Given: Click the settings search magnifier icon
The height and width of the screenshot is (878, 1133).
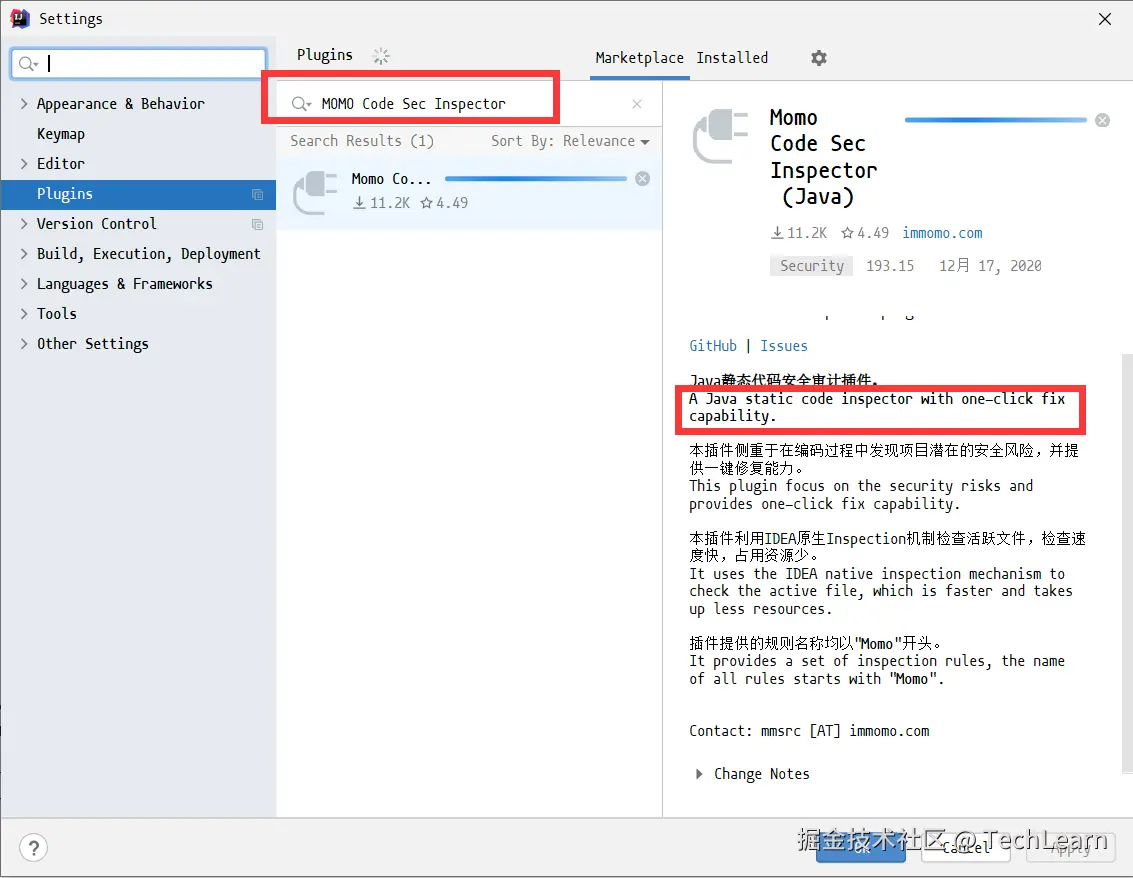Looking at the screenshot, I should [x=27, y=64].
